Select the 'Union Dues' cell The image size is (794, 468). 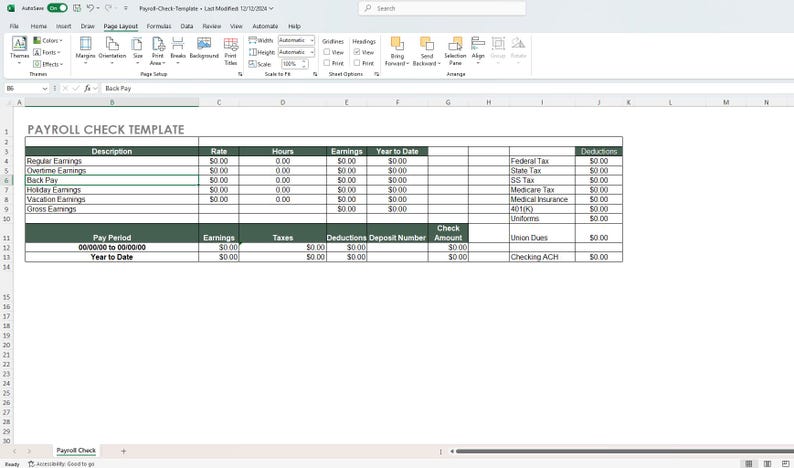[542, 233]
